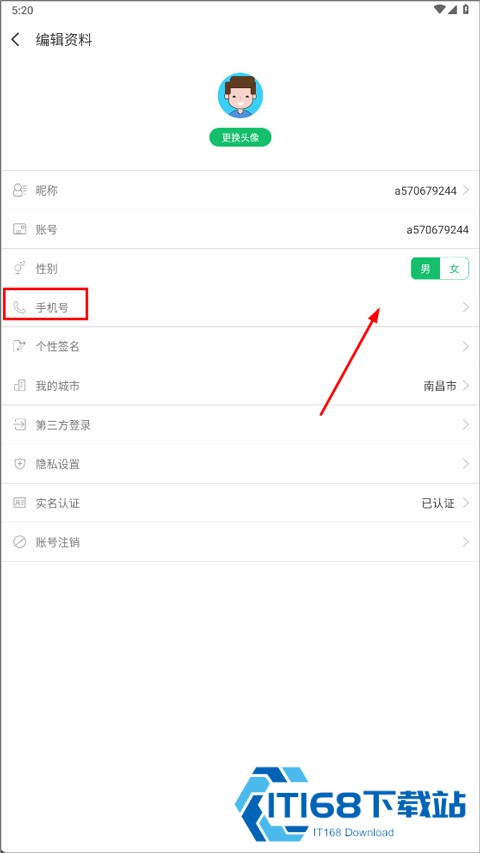Screen dimensions: 480x853
Task: Click the 隐私设置 shield icon
Action: tap(20, 464)
